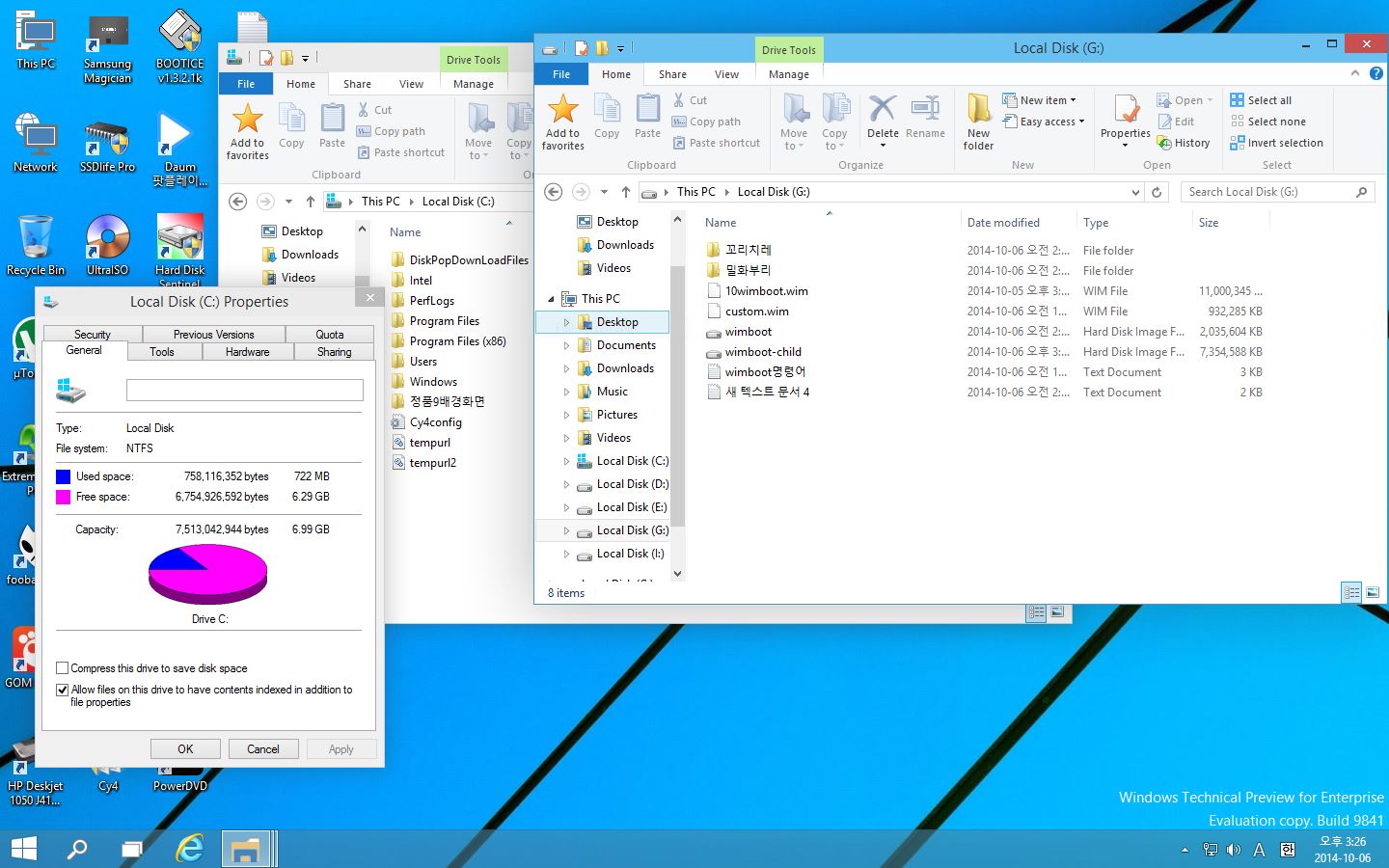Screen dimensions: 1389x868
Task: Click Help icon in G: window
Action: tap(1375, 73)
